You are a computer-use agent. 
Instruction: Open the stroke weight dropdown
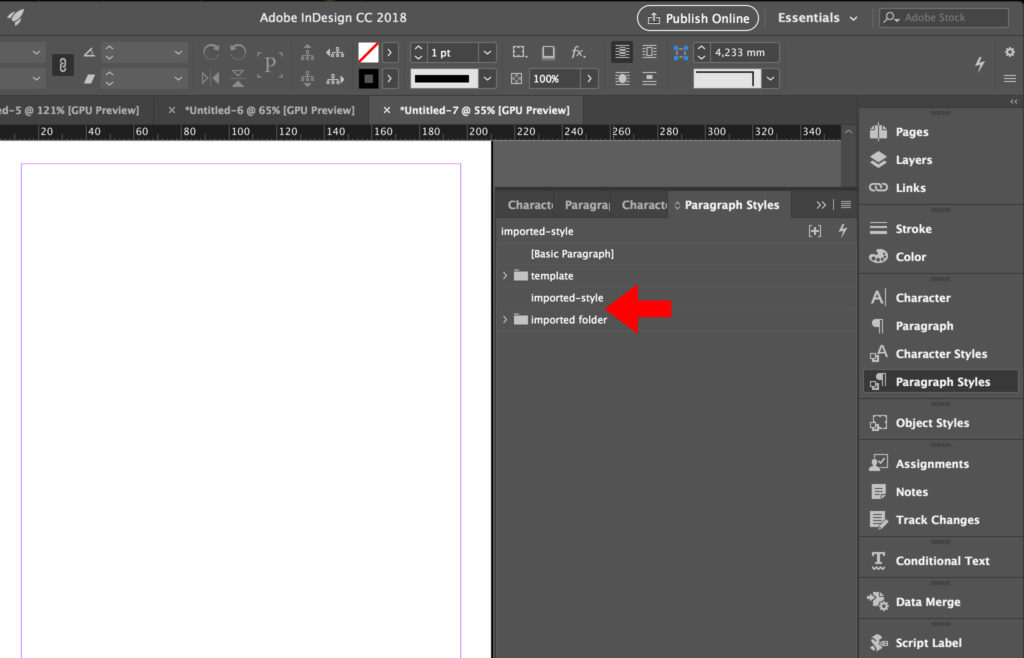[x=487, y=52]
